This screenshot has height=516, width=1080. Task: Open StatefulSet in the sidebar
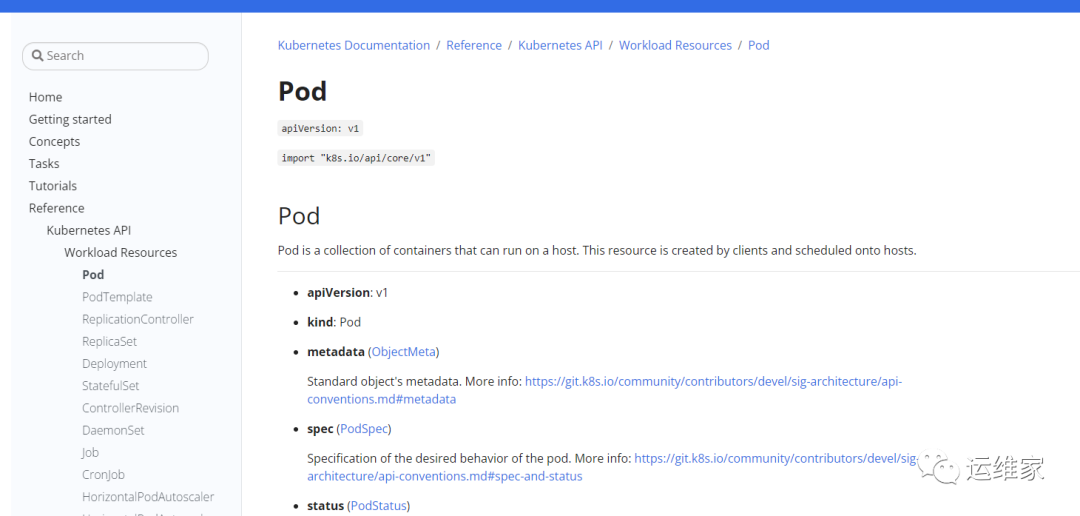coord(111,386)
